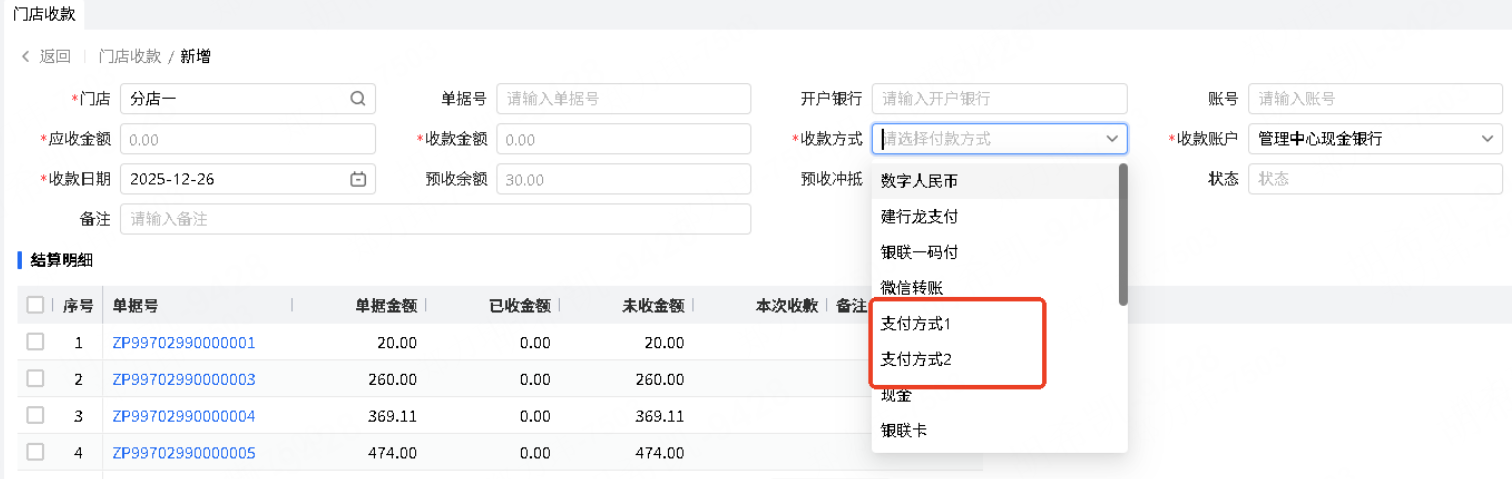Click the 备注 input field

[435, 219]
